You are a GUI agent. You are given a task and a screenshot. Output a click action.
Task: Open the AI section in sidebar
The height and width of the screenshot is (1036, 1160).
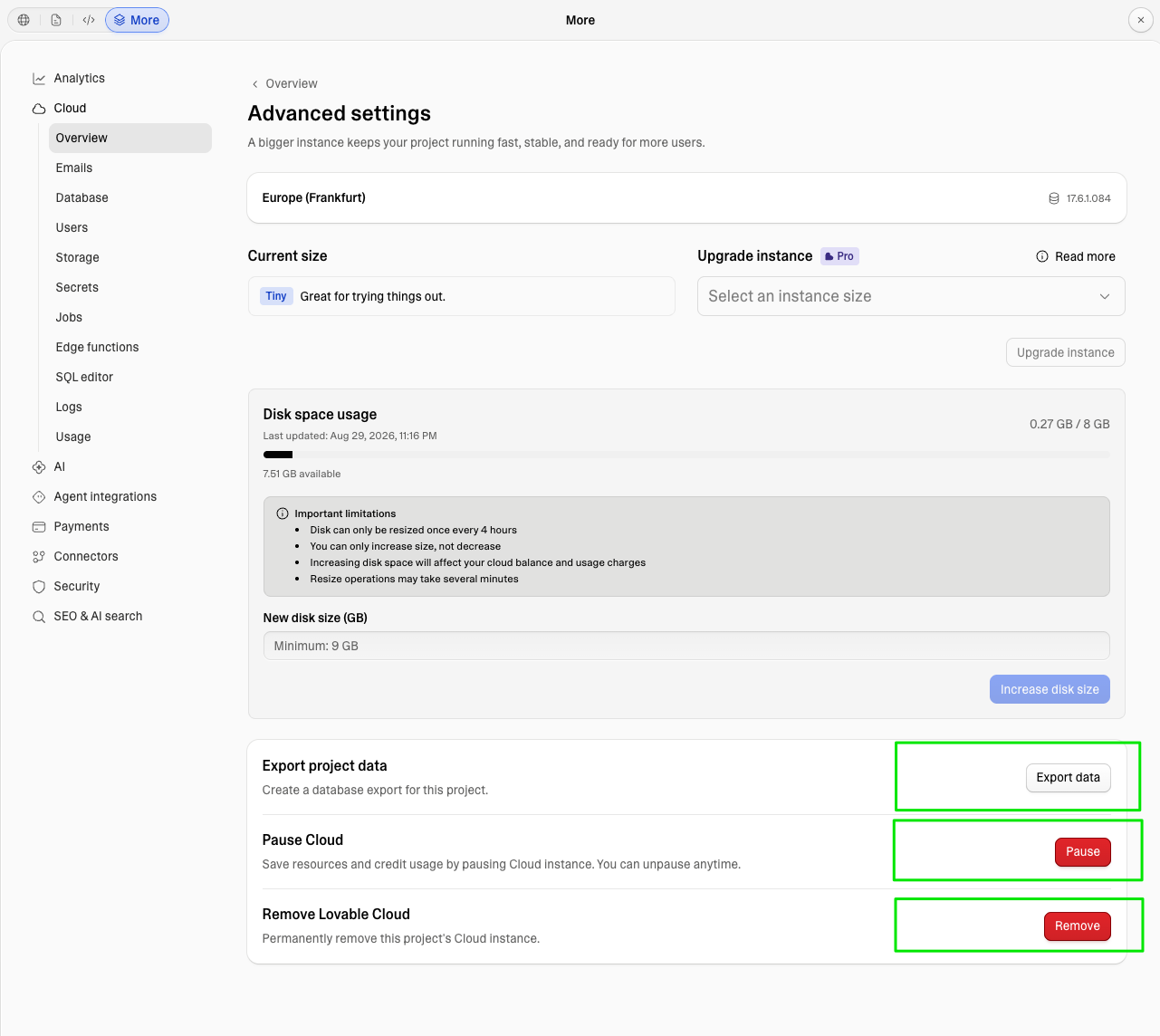click(x=60, y=466)
